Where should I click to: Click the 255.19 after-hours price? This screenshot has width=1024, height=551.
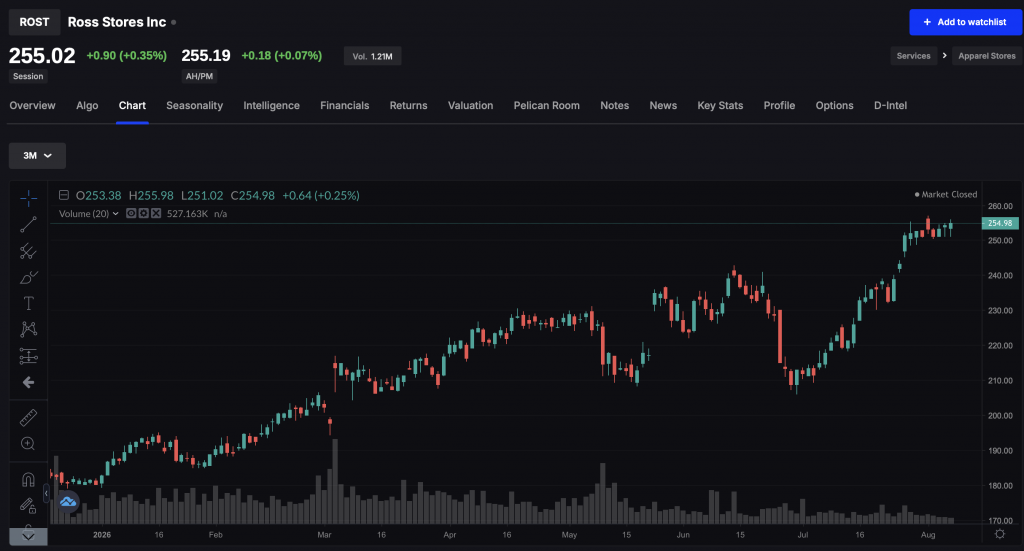(206, 55)
